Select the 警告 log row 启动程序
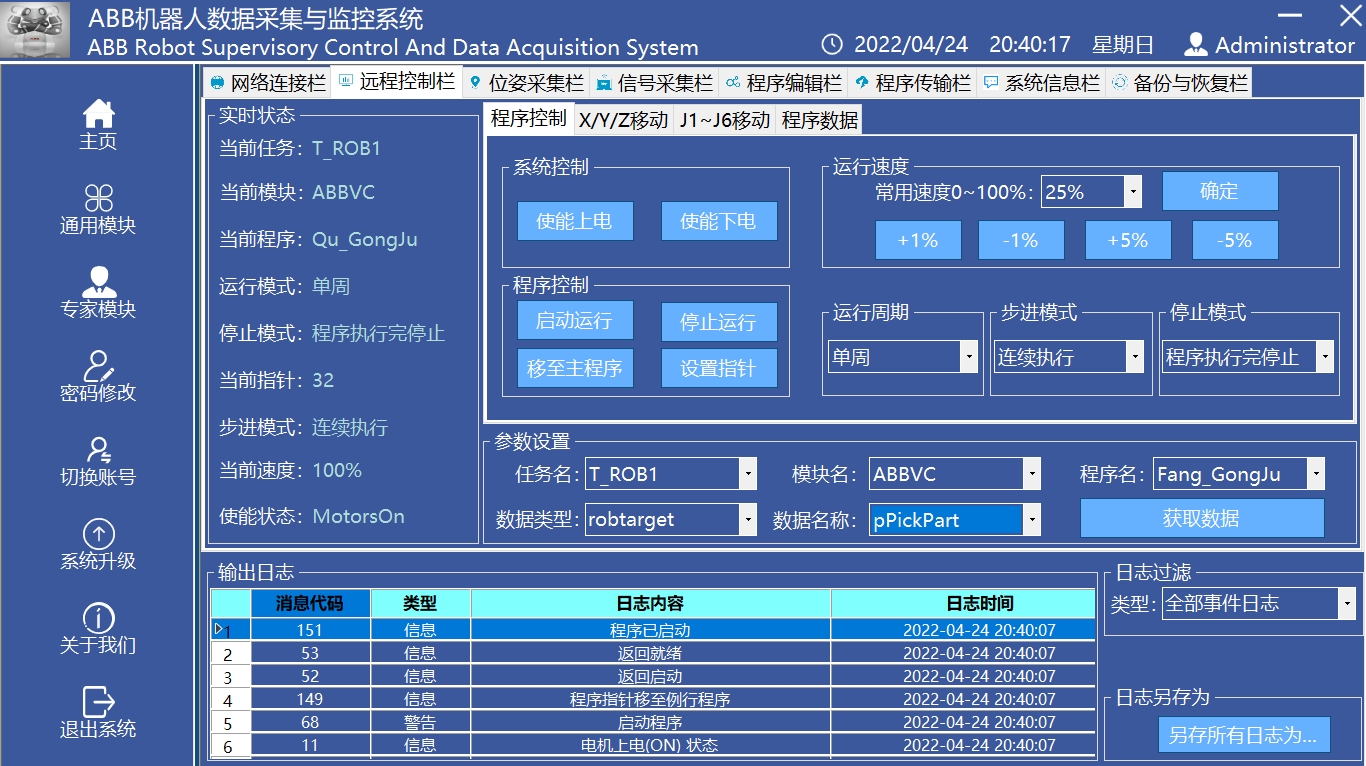 [x=653, y=722]
